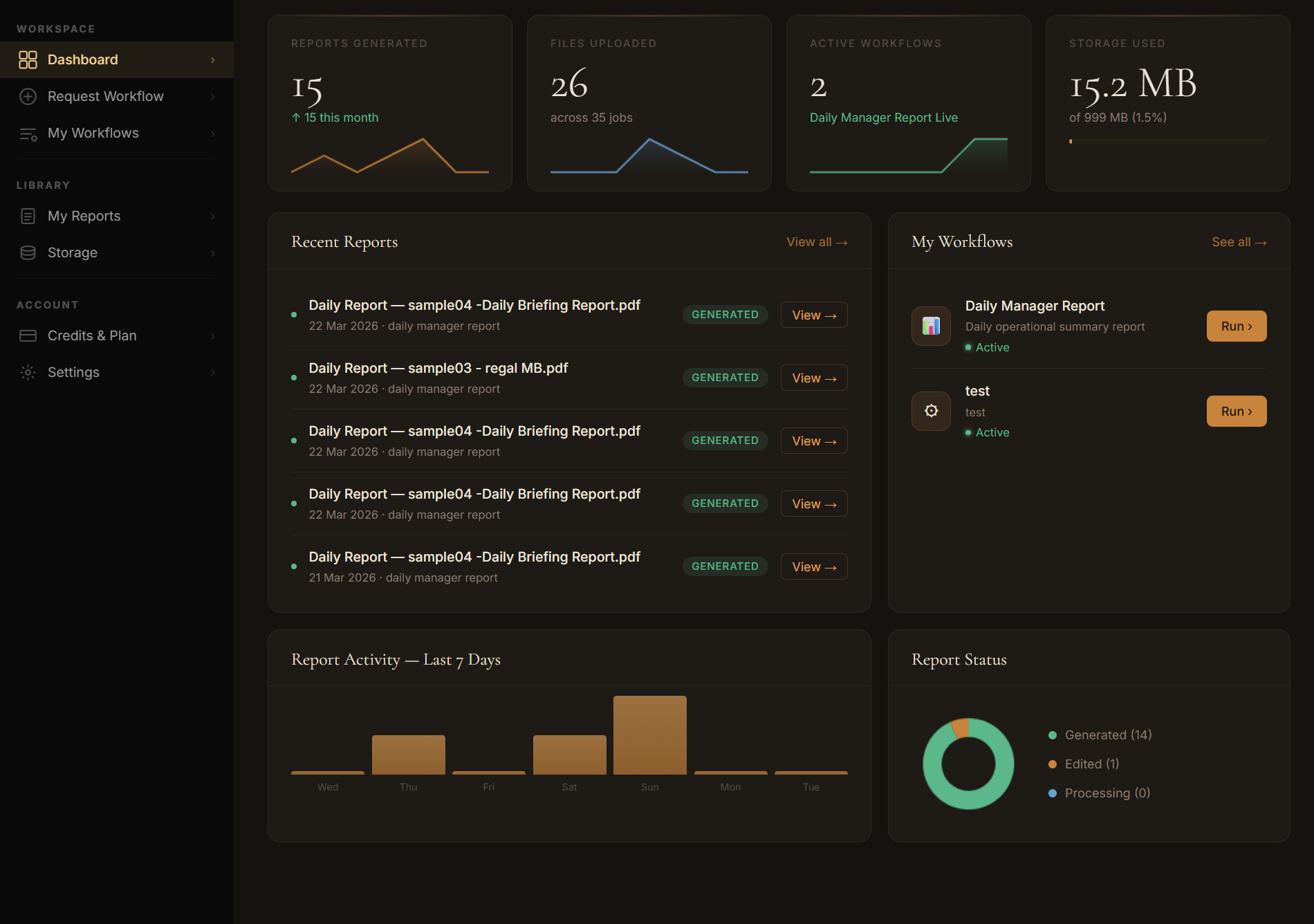The width and height of the screenshot is (1314, 924).
Task: Click the gear icon beside the test workflow
Action: 931,411
